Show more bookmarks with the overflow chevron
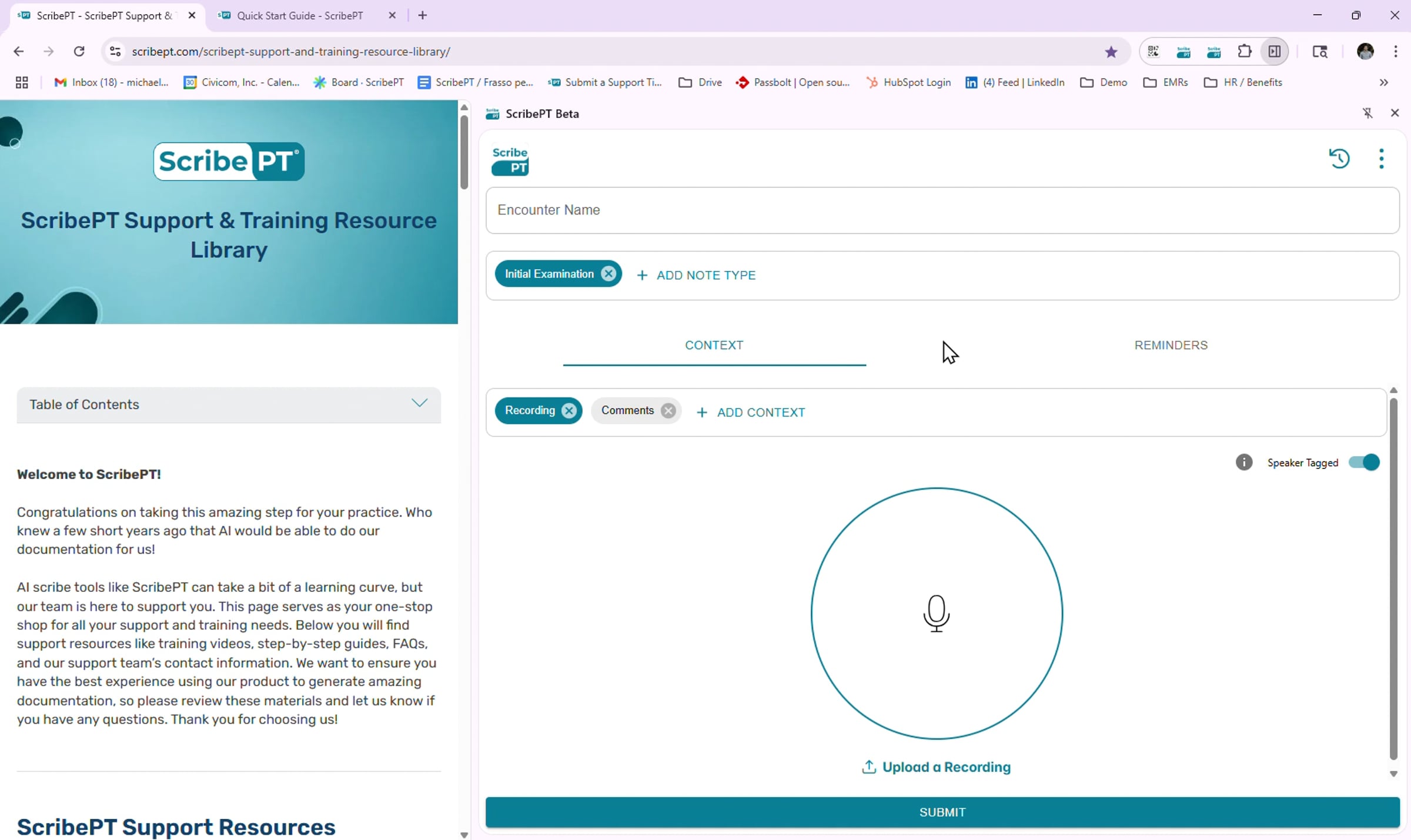This screenshot has width=1411, height=840. (x=1383, y=82)
